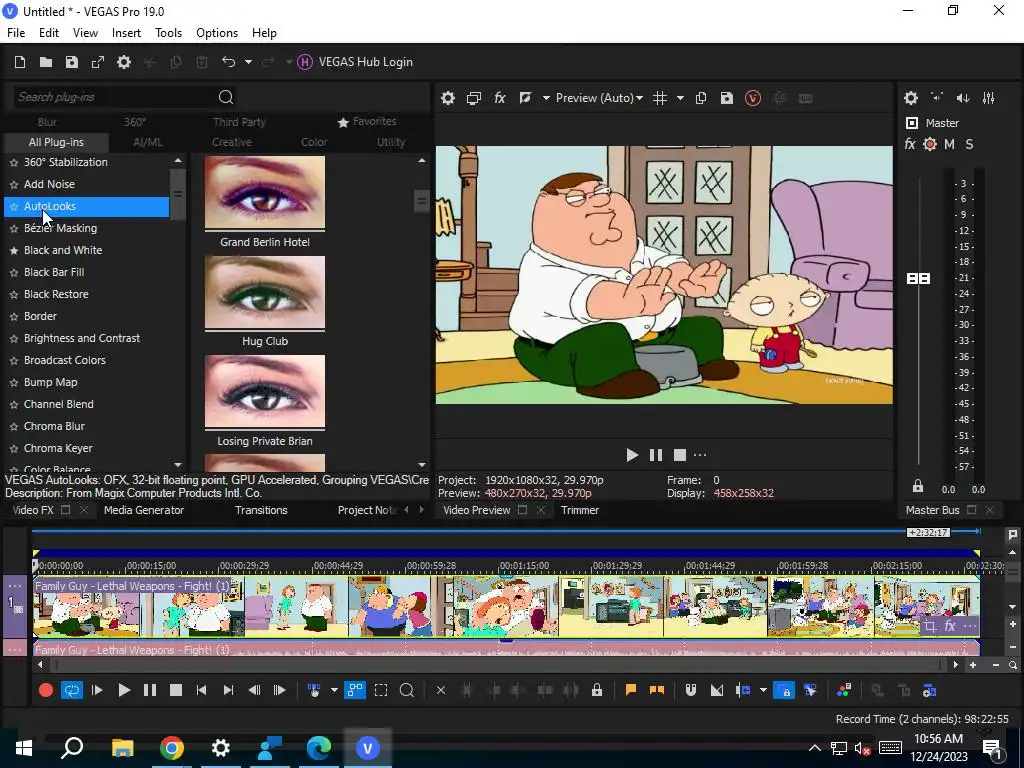Screen dimensions: 1024x768
Task: Undo the last action
Action: (228, 62)
